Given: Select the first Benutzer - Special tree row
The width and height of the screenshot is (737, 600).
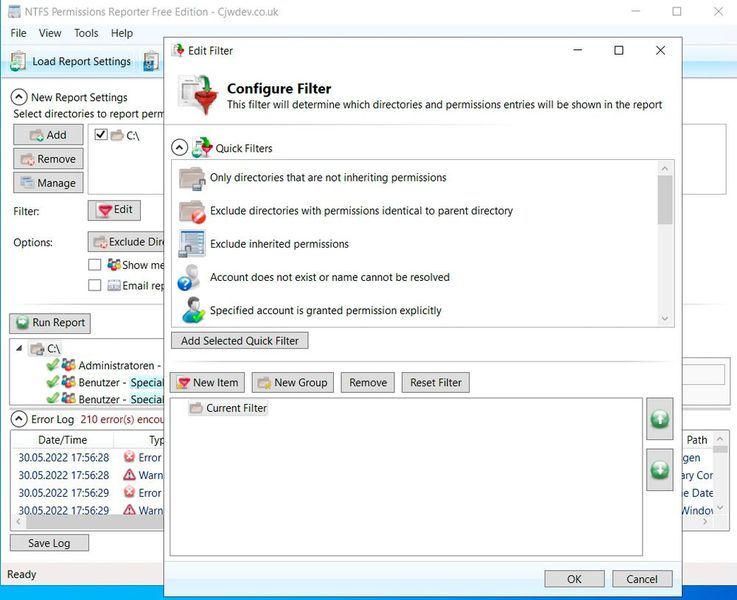Looking at the screenshot, I should [x=105, y=382].
